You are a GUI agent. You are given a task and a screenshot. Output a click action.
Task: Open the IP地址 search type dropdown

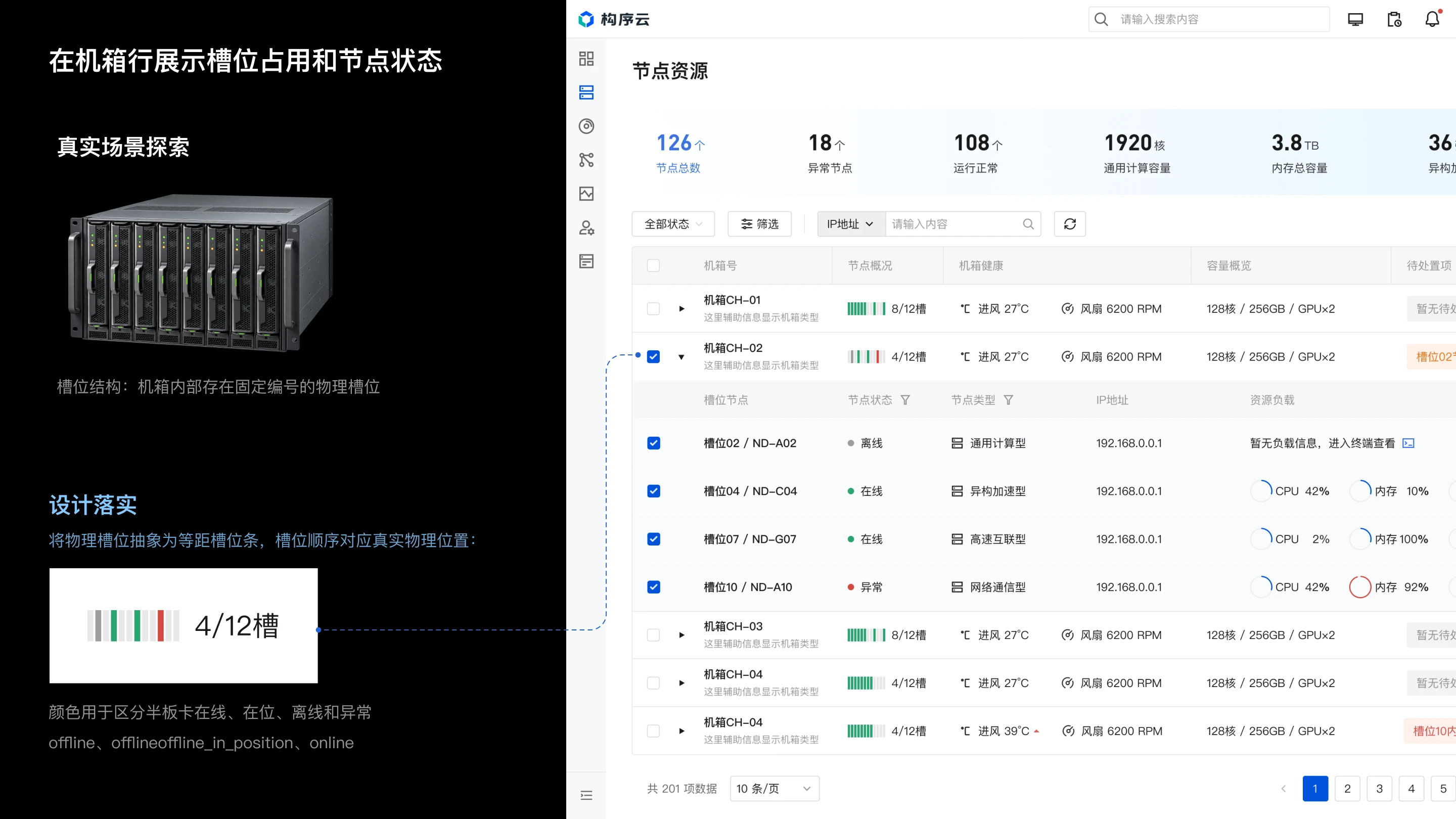click(x=851, y=224)
